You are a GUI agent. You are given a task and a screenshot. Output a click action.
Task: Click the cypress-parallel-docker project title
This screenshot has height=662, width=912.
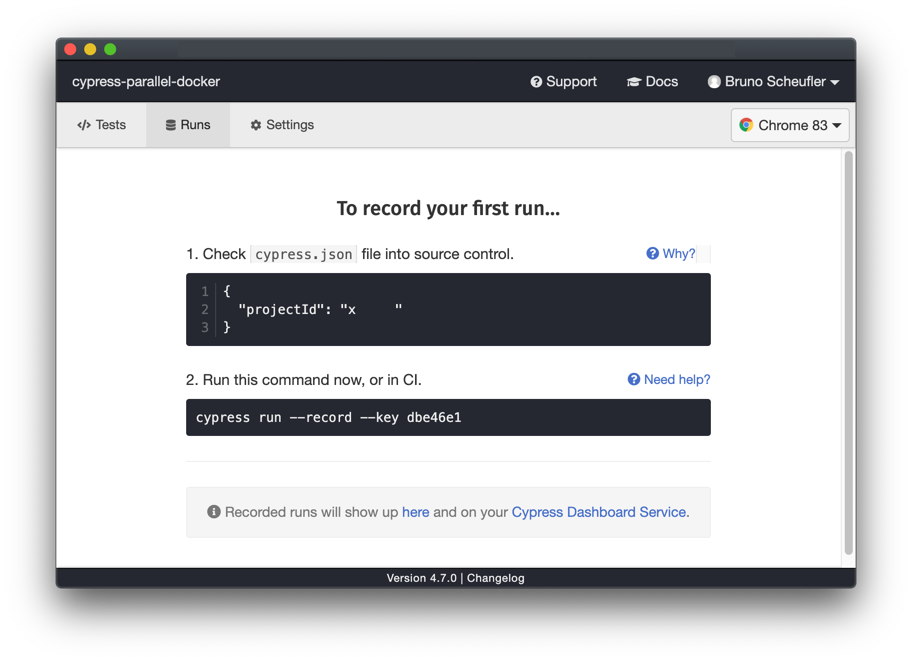pos(146,82)
